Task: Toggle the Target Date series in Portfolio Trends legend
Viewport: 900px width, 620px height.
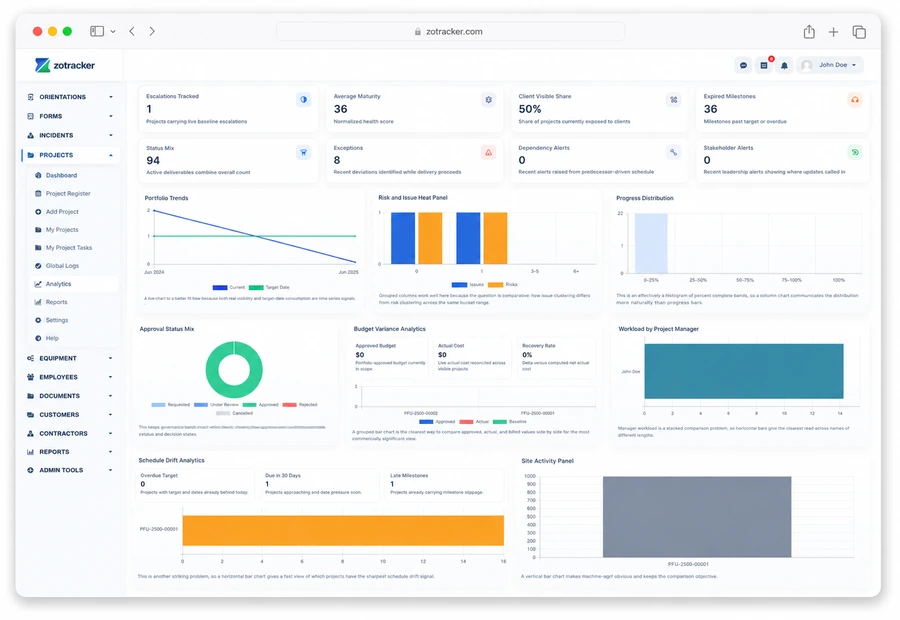Action: point(269,287)
